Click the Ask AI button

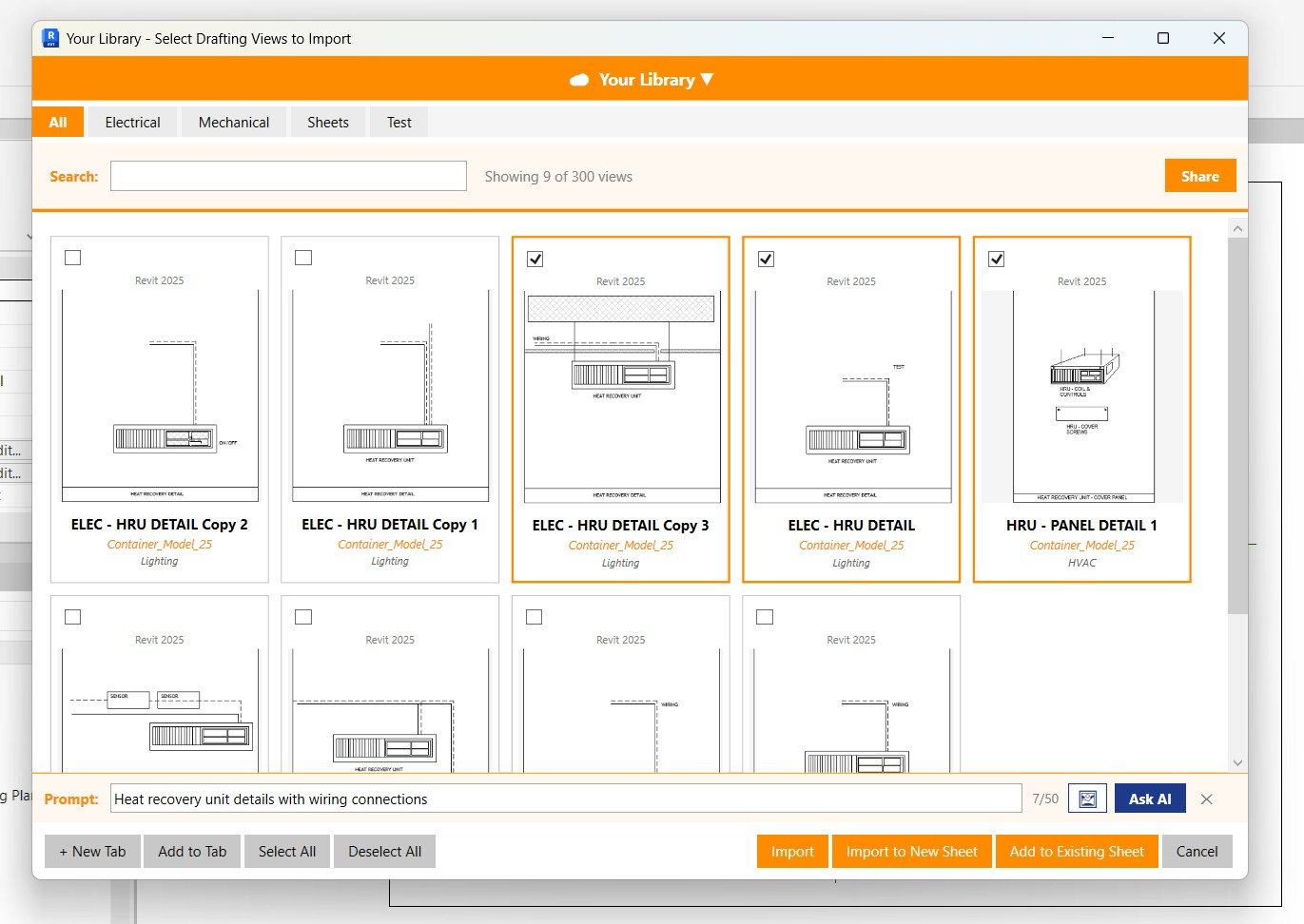1150,799
